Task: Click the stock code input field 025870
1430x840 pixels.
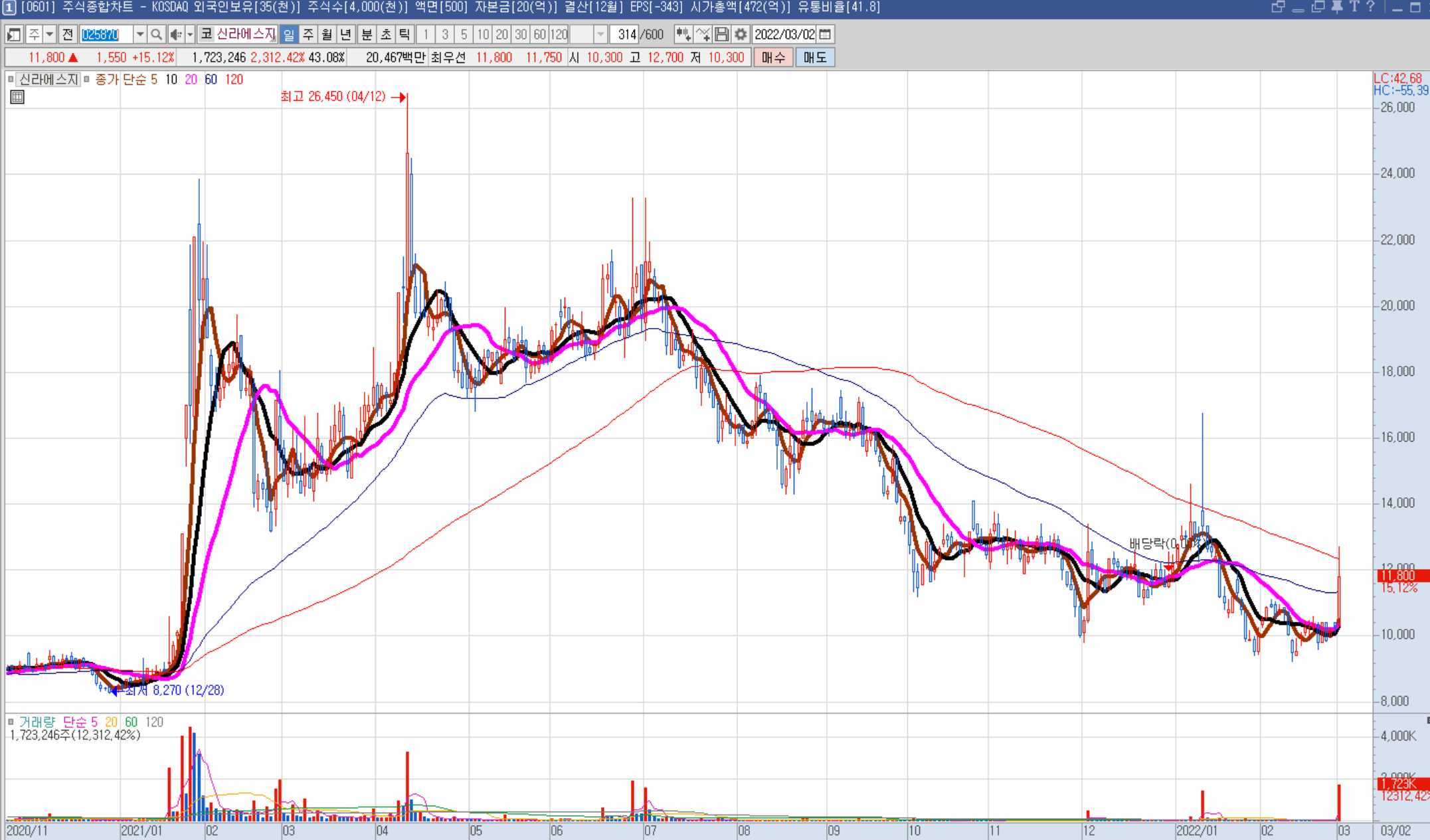Action: (x=106, y=35)
